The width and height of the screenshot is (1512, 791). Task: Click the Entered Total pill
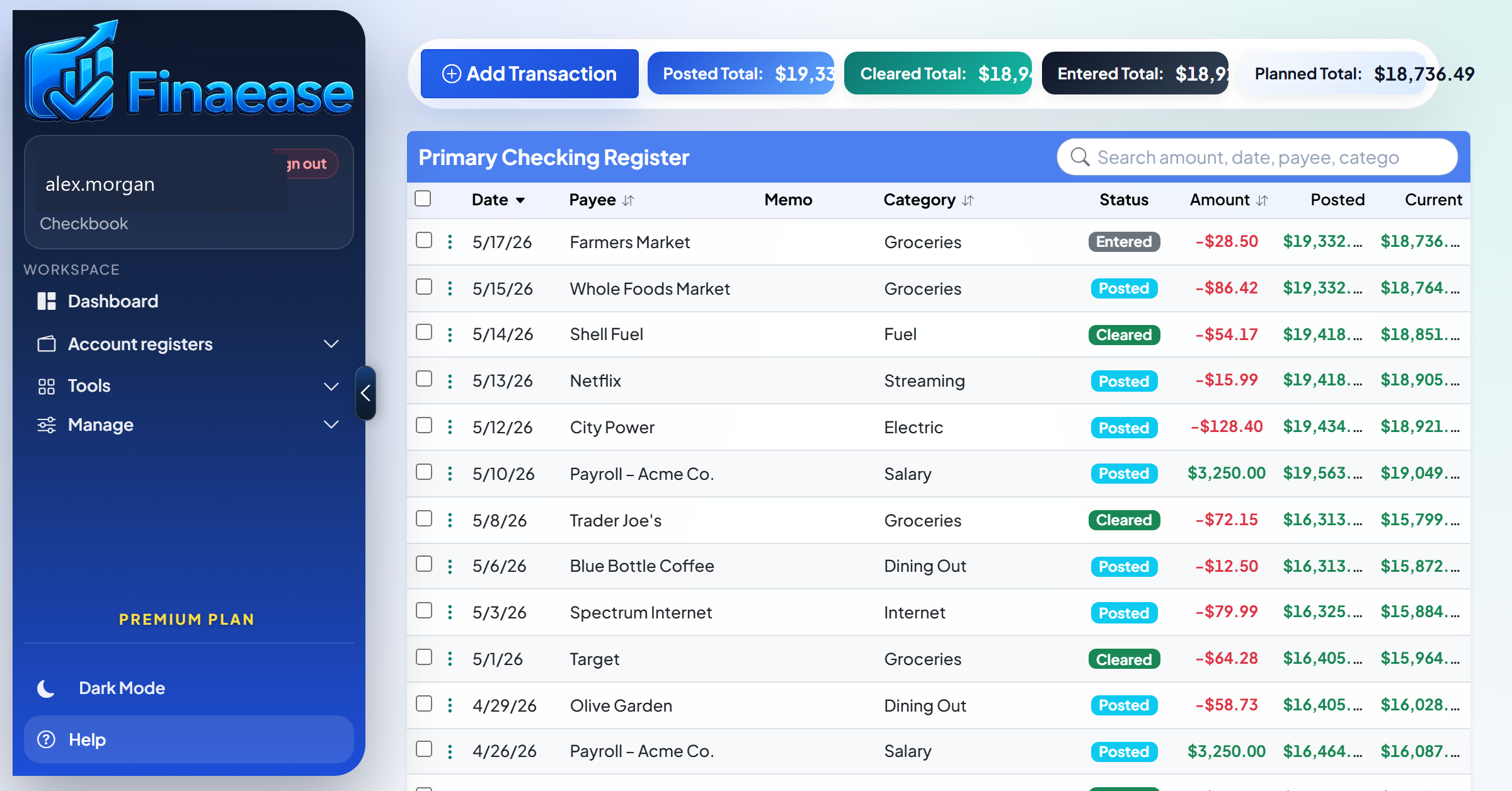tap(1135, 74)
